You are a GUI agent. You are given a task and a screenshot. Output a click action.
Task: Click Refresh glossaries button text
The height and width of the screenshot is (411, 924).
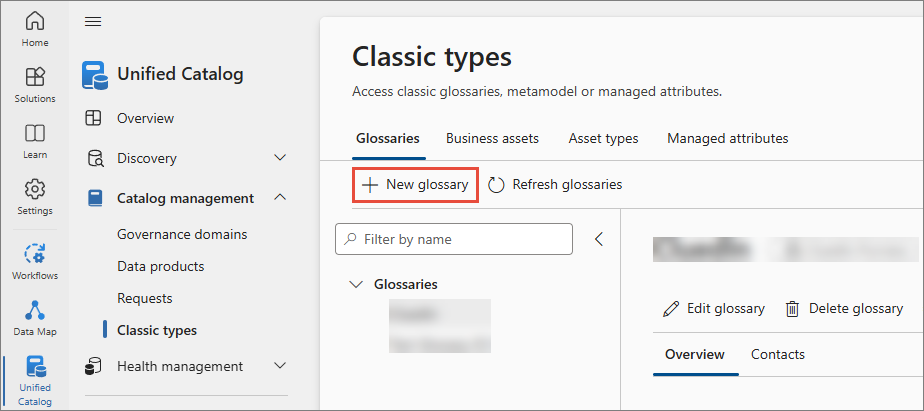click(567, 185)
